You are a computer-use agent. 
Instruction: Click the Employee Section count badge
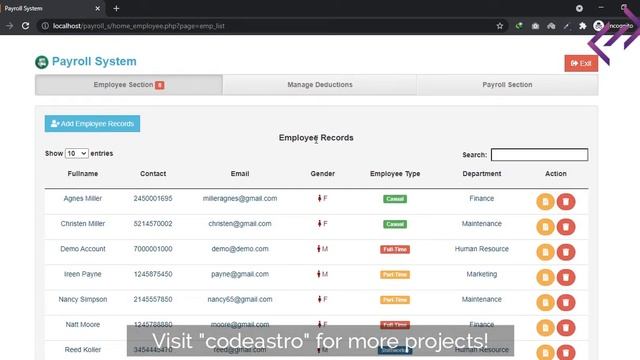(x=160, y=85)
